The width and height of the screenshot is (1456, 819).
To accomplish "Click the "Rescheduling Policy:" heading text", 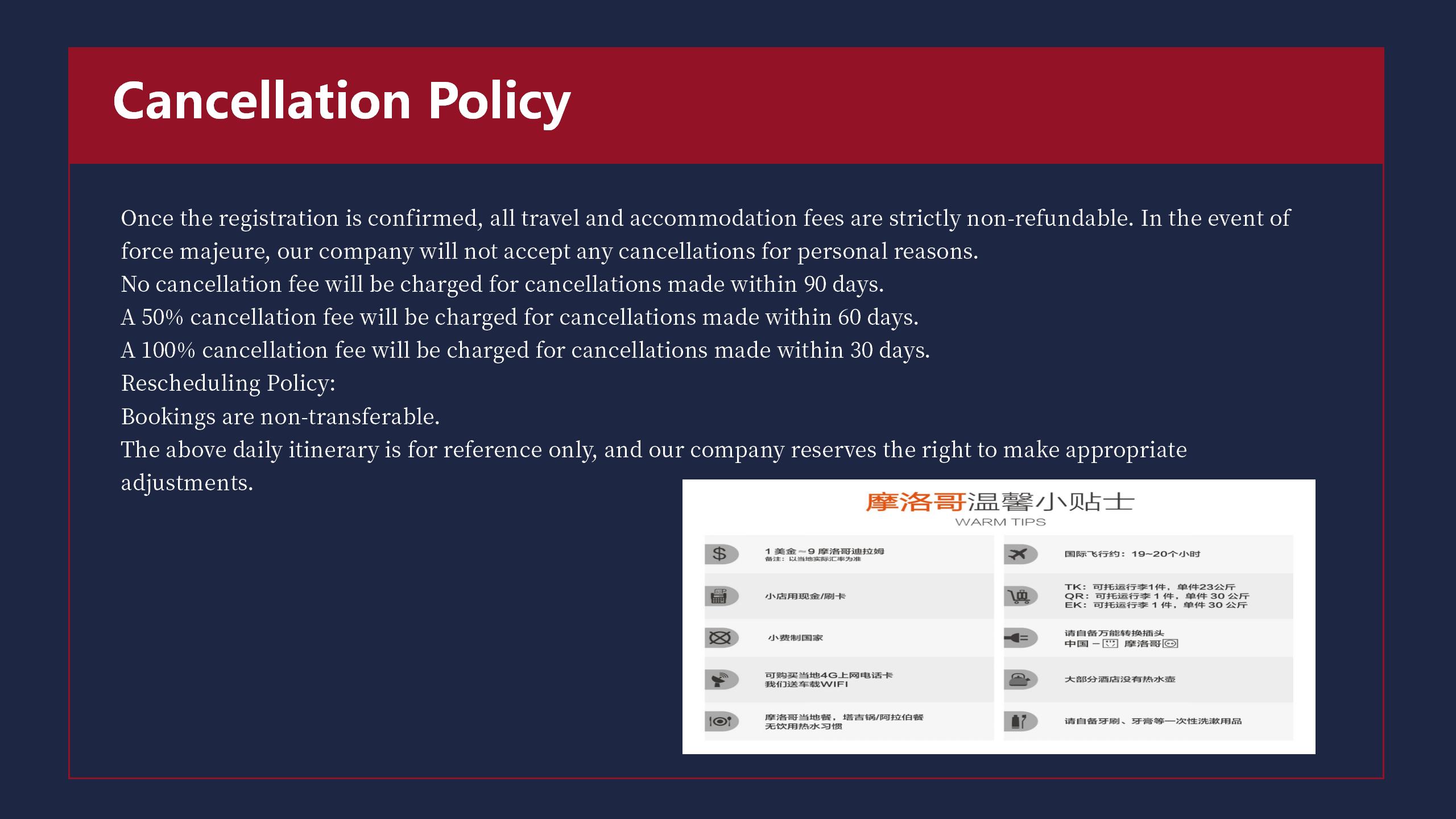I will (228, 383).
